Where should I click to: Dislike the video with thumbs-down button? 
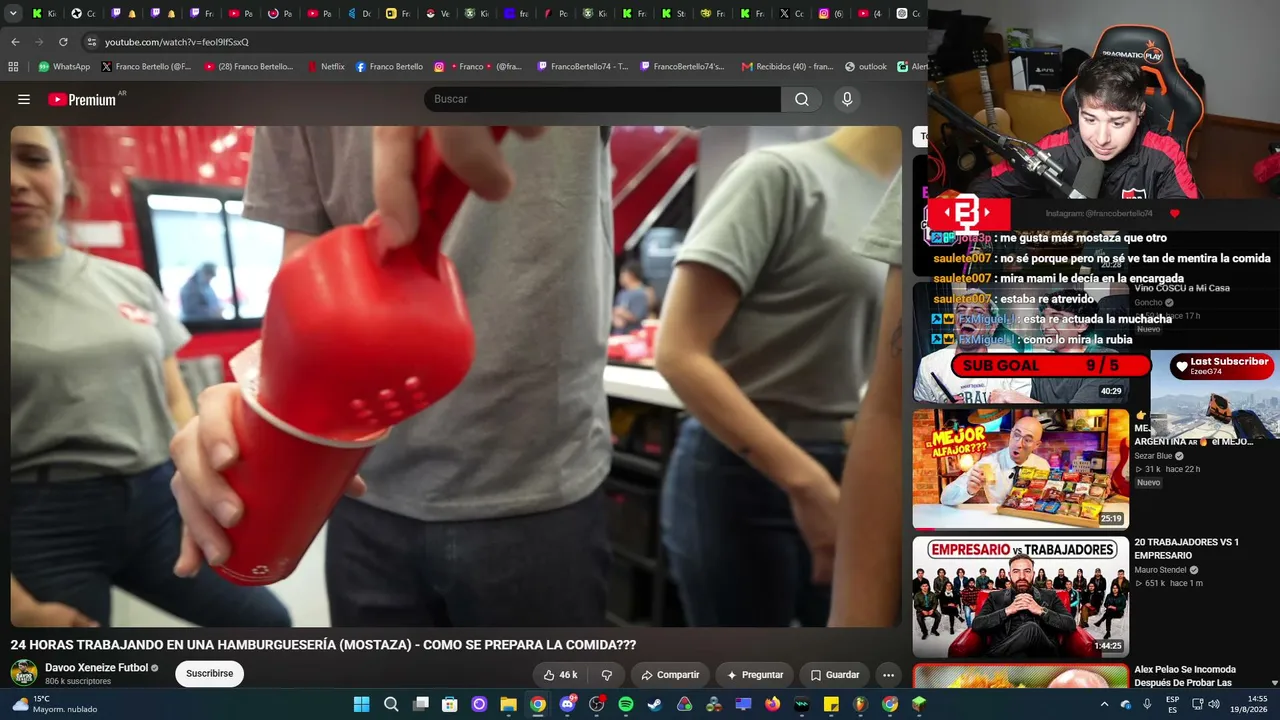tap(606, 675)
